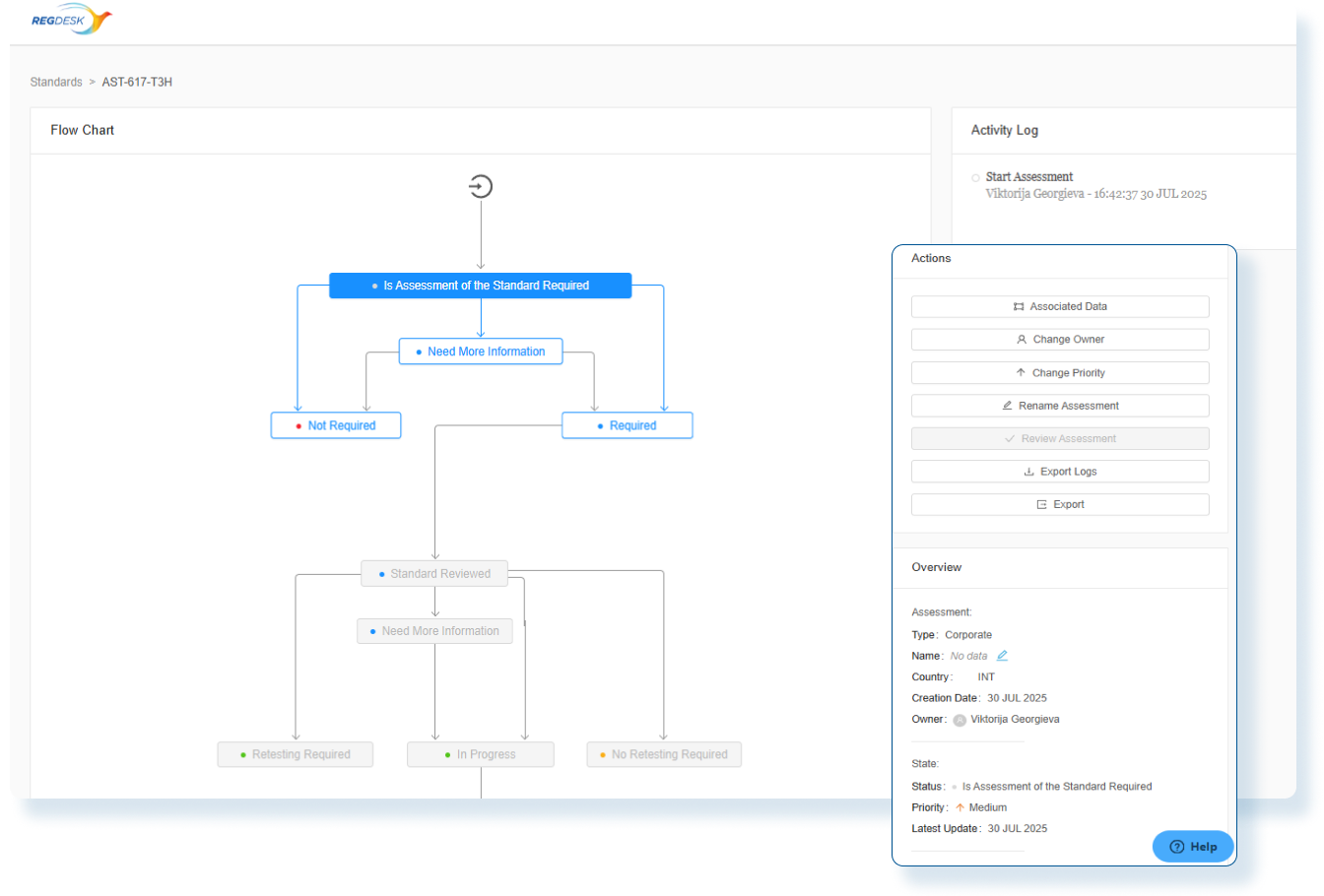
Task: Click the Country INT value
Action: click(986, 677)
